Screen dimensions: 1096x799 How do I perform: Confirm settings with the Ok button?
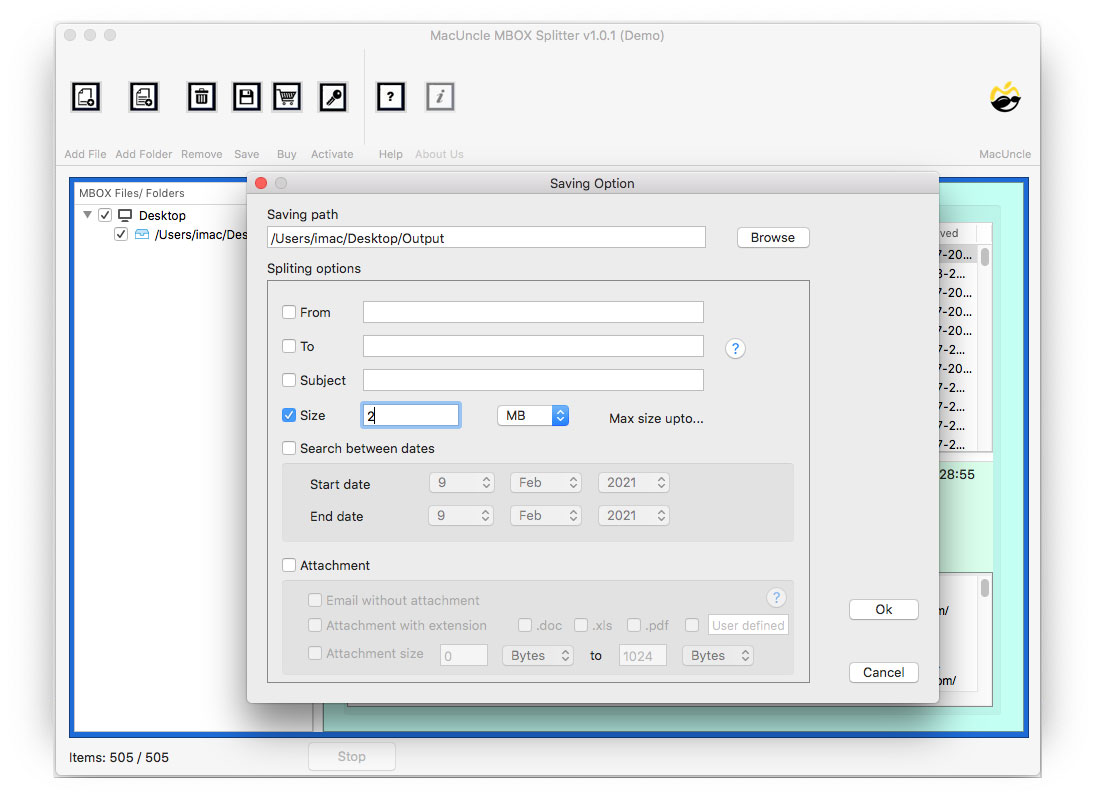[x=883, y=609]
